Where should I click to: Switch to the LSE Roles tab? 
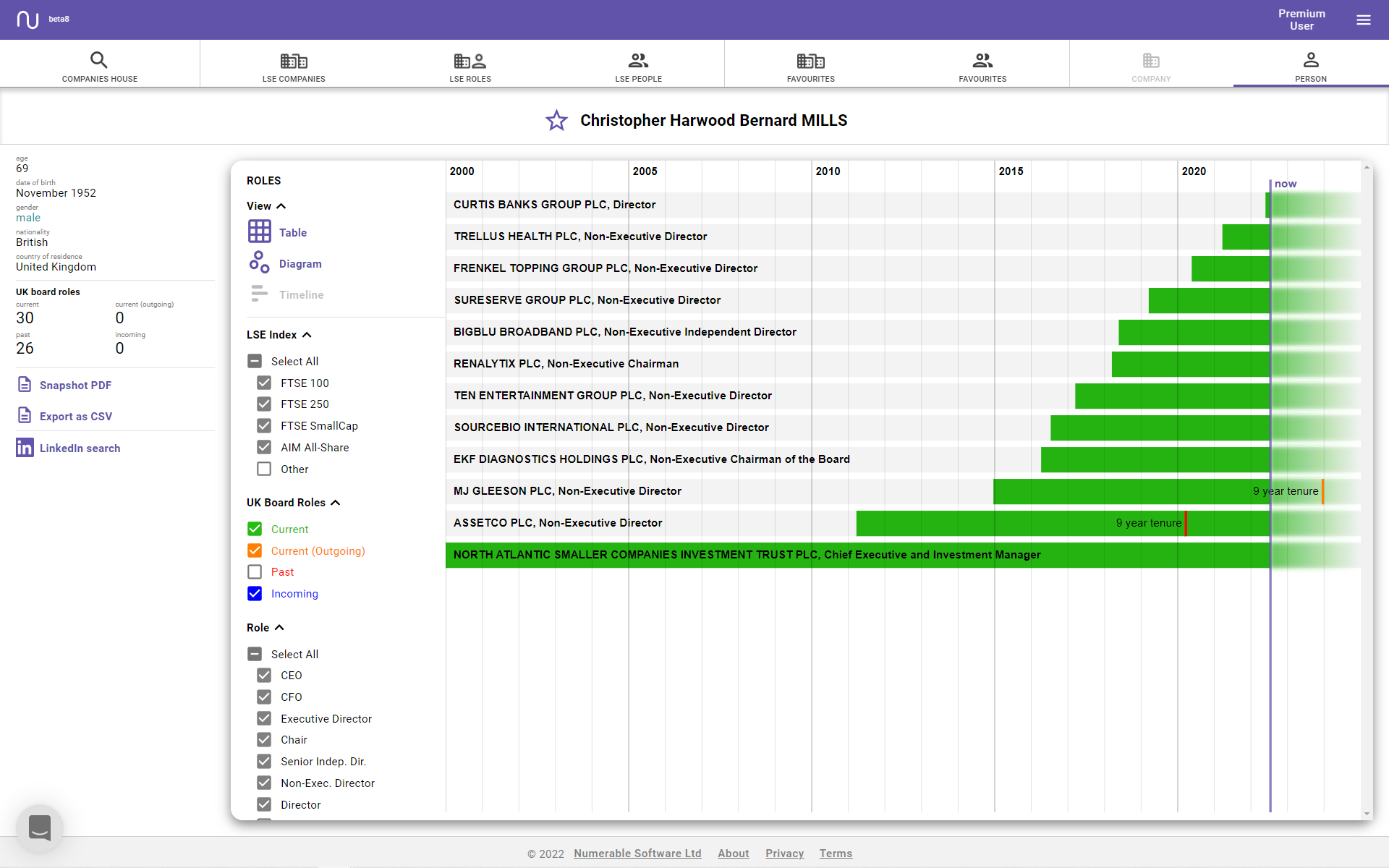[470, 64]
